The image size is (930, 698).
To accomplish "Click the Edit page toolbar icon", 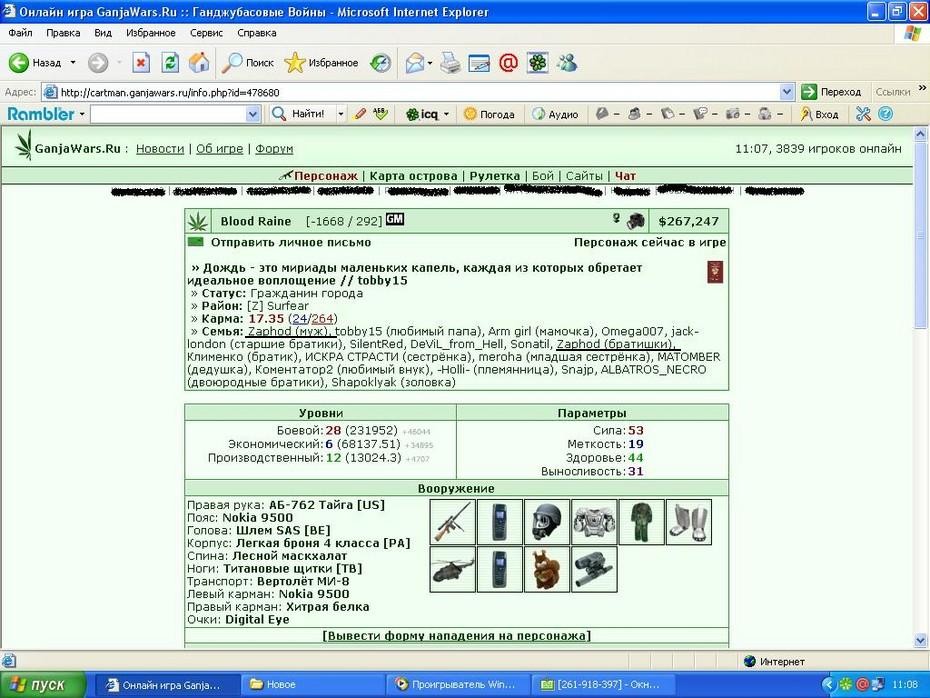I will (x=479, y=63).
